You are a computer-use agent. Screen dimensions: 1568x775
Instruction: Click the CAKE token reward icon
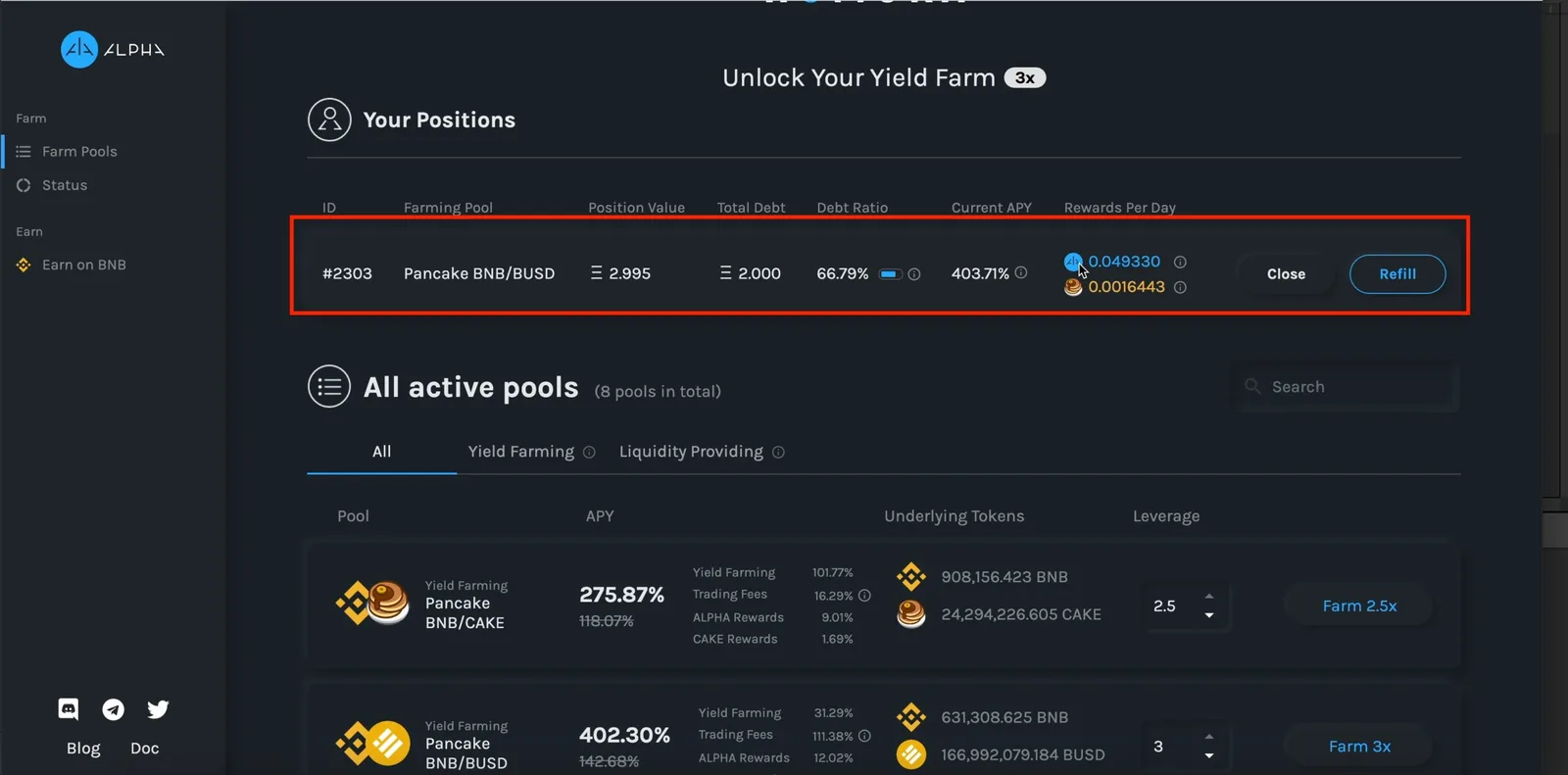point(1073,287)
